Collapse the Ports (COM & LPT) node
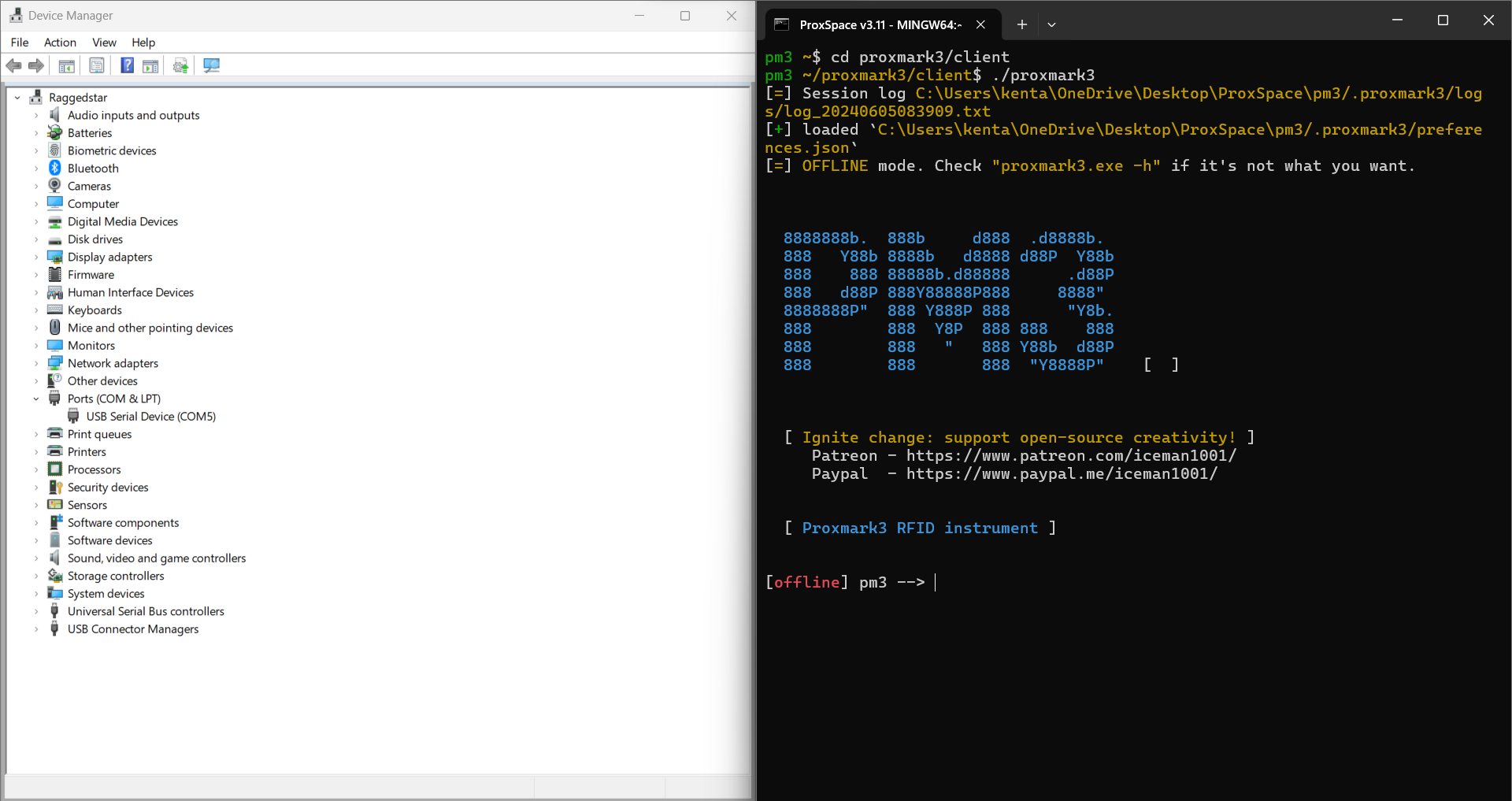The image size is (1512, 801). 36,399
